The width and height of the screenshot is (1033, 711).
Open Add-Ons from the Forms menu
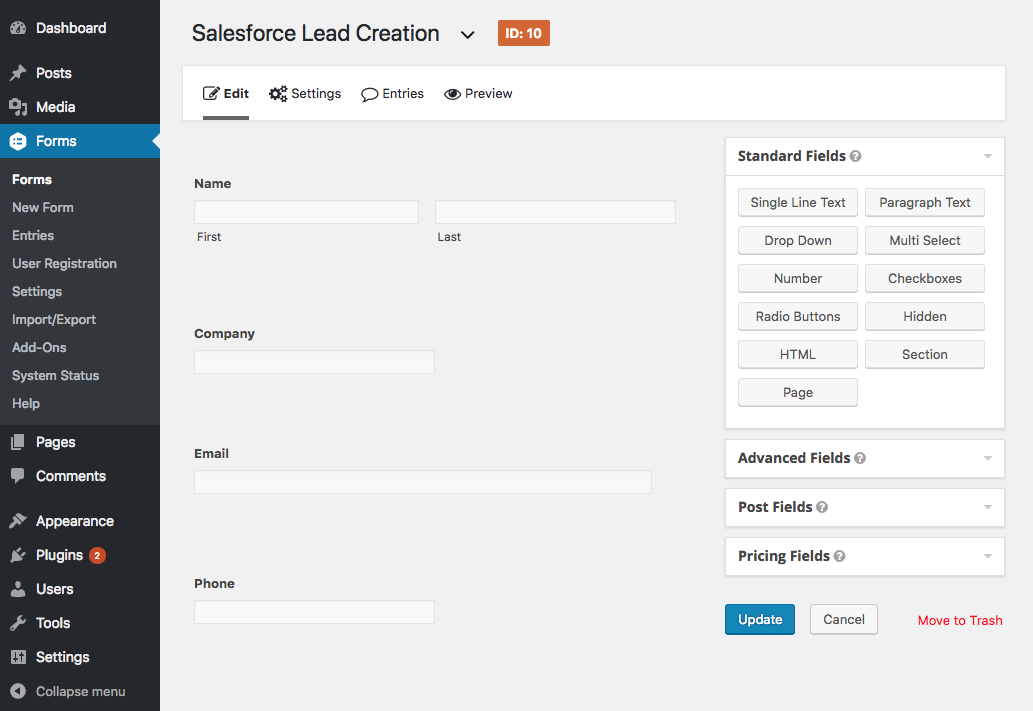pos(38,347)
